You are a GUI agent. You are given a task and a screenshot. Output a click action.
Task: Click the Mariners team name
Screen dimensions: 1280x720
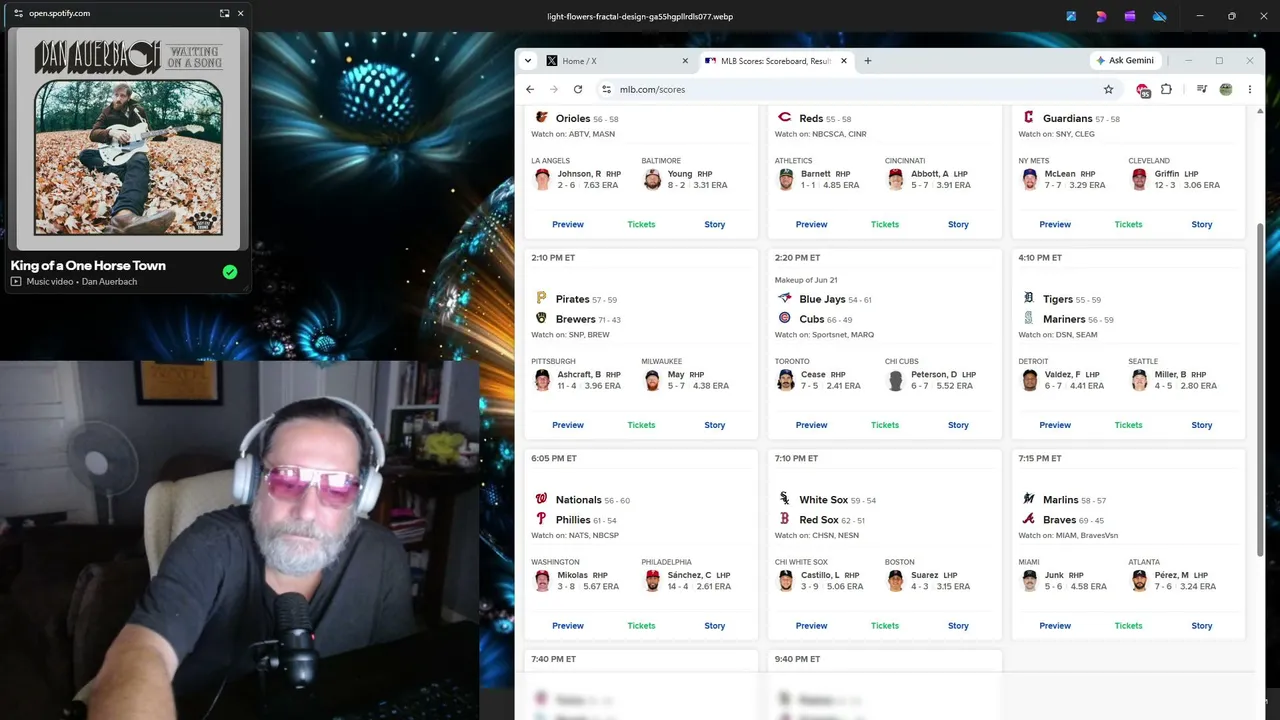pos(1064,320)
